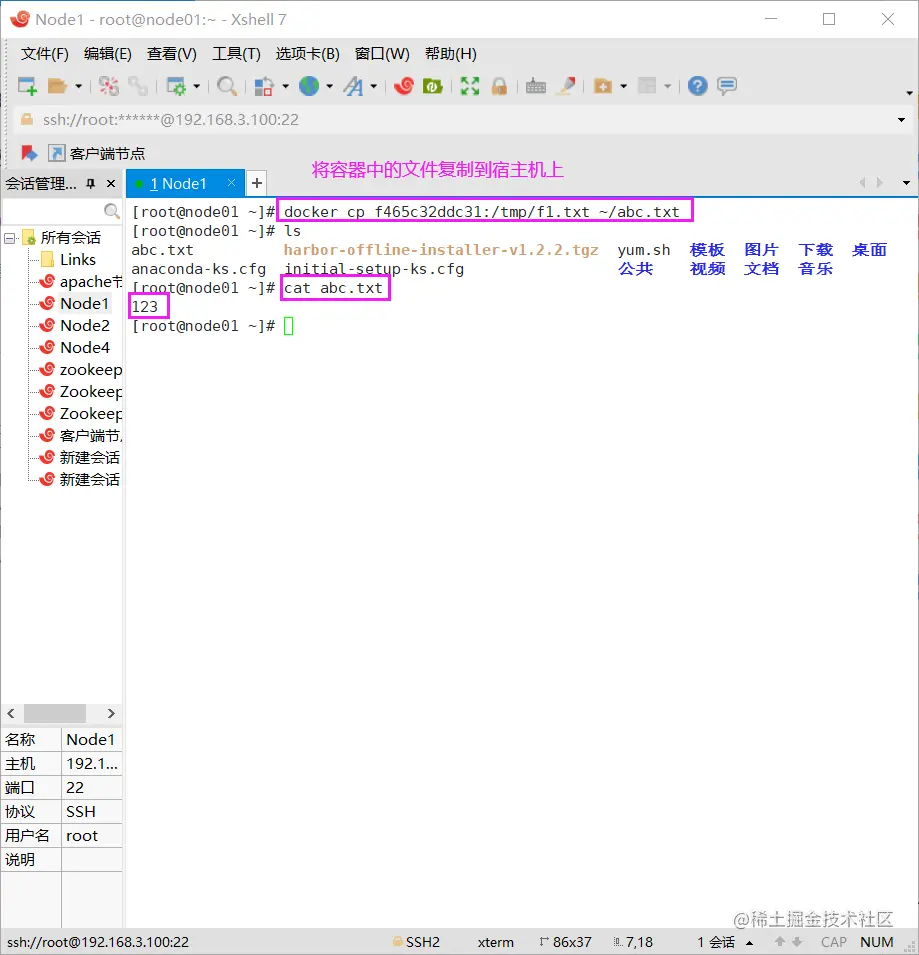Expand the Font dropdown arrow
919x955 pixels.
tap(373, 86)
